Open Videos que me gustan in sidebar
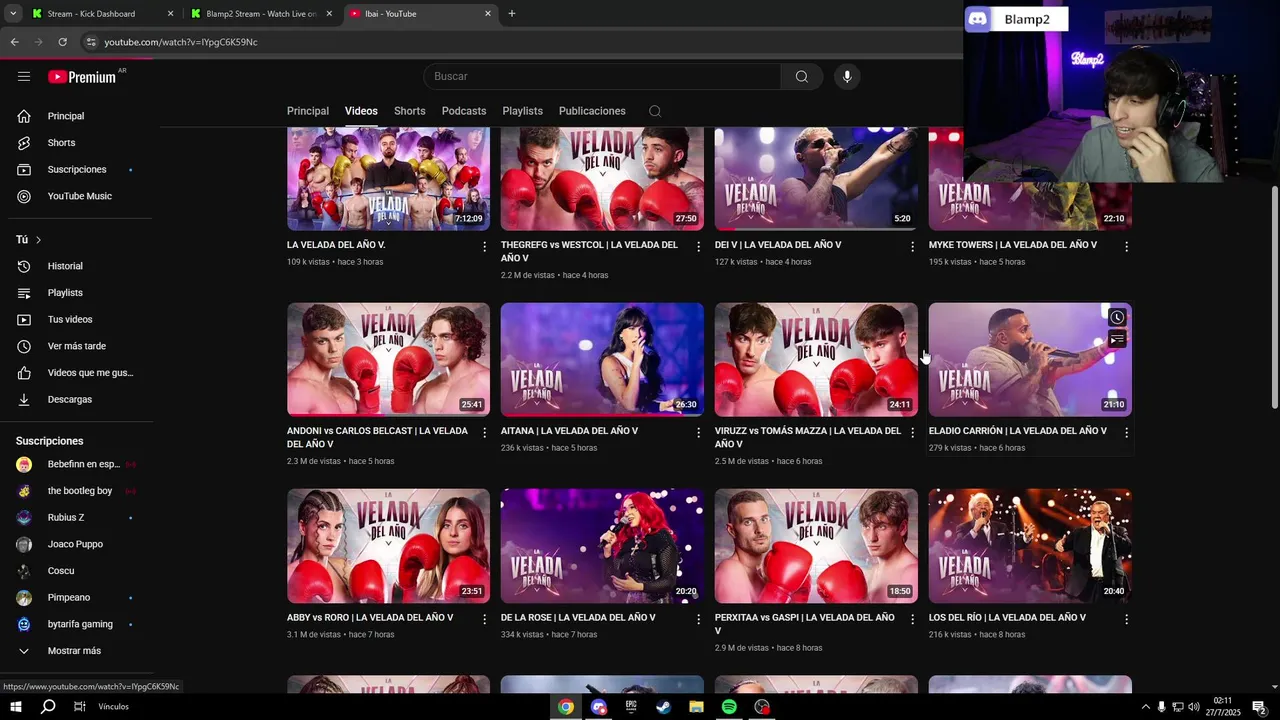Screen dimensions: 1280x720 pos(76,373)
